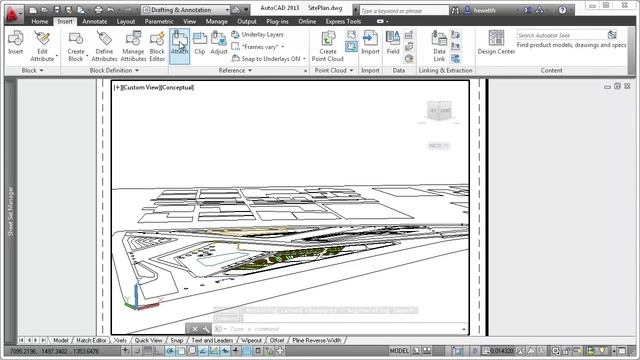Expand the Point Cloud panel dropdown
The image size is (640, 360).
click(334, 71)
